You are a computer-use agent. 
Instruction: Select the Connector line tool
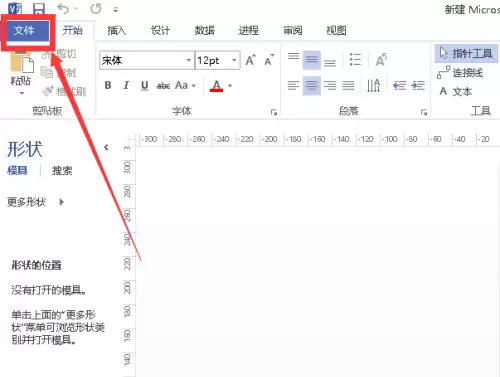pyautogui.click(x=460, y=72)
